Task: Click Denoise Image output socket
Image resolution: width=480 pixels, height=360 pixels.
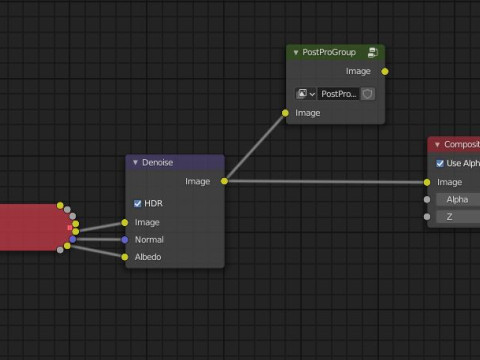Action: click(224, 181)
